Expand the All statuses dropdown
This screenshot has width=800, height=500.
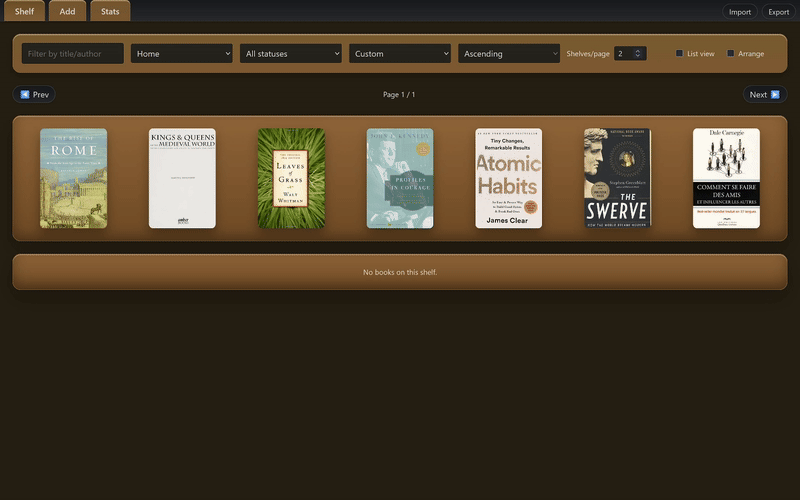[x=291, y=54]
